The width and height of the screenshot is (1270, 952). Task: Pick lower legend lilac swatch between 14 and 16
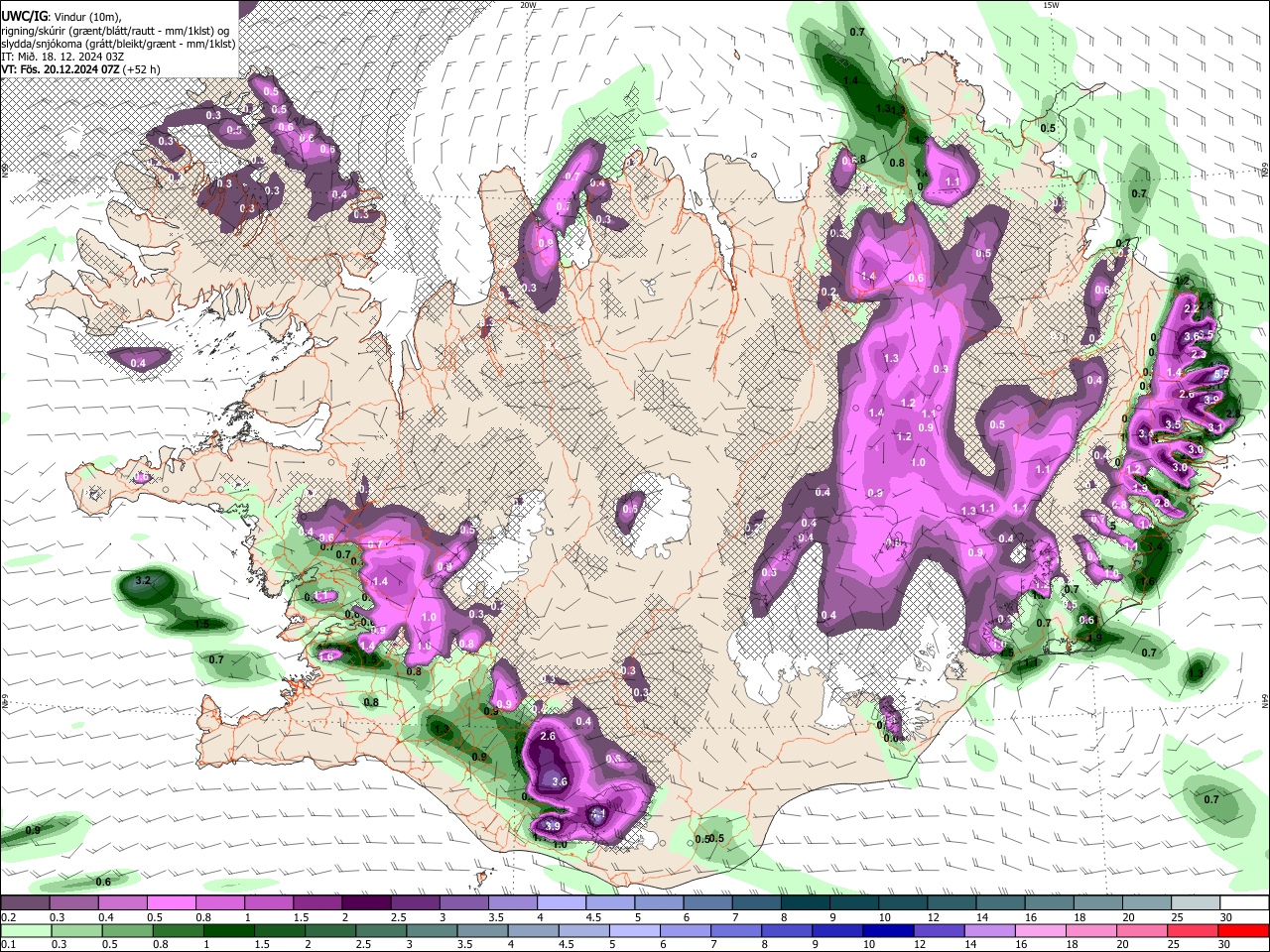990,931
